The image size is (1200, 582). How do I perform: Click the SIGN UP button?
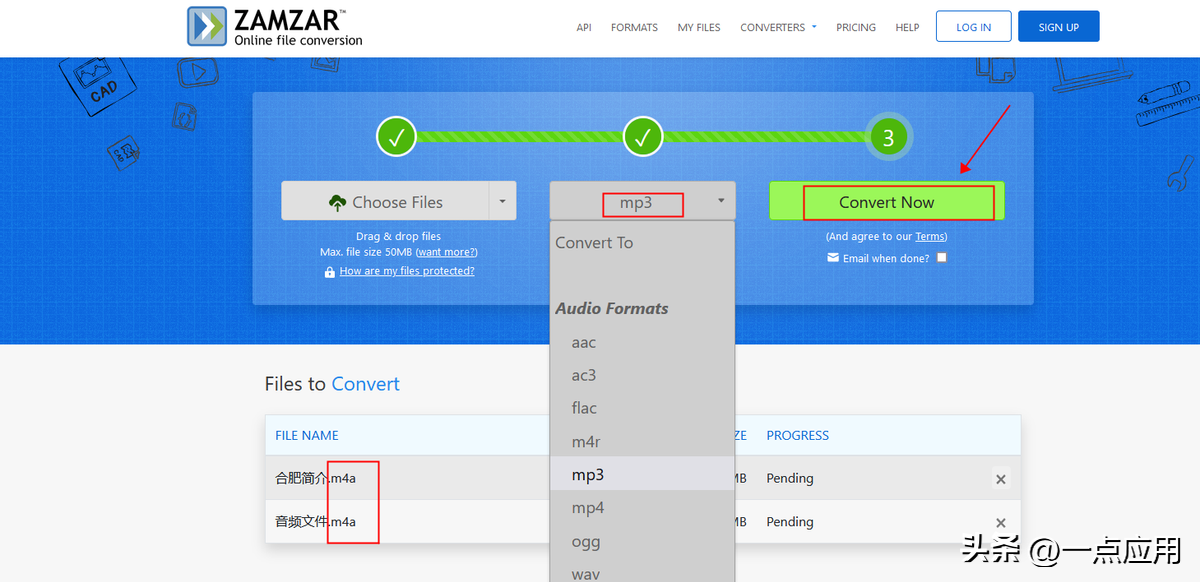click(1059, 27)
